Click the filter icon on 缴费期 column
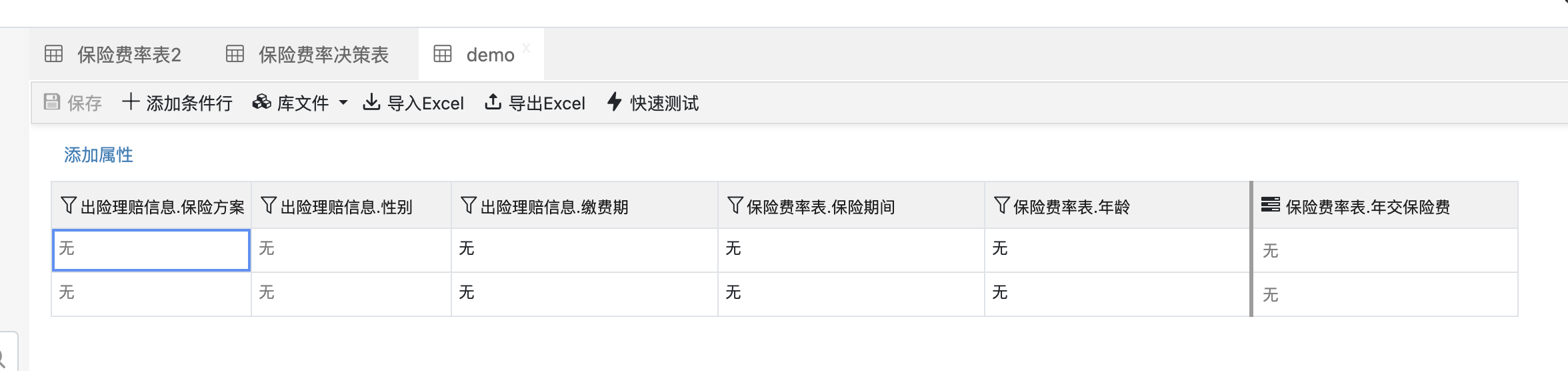Screen dimensions: 1568x371 point(468,206)
